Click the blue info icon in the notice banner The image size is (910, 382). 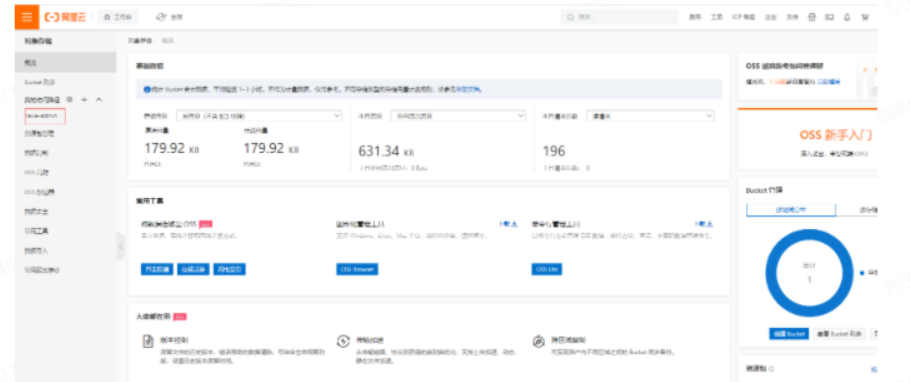click(x=147, y=89)
